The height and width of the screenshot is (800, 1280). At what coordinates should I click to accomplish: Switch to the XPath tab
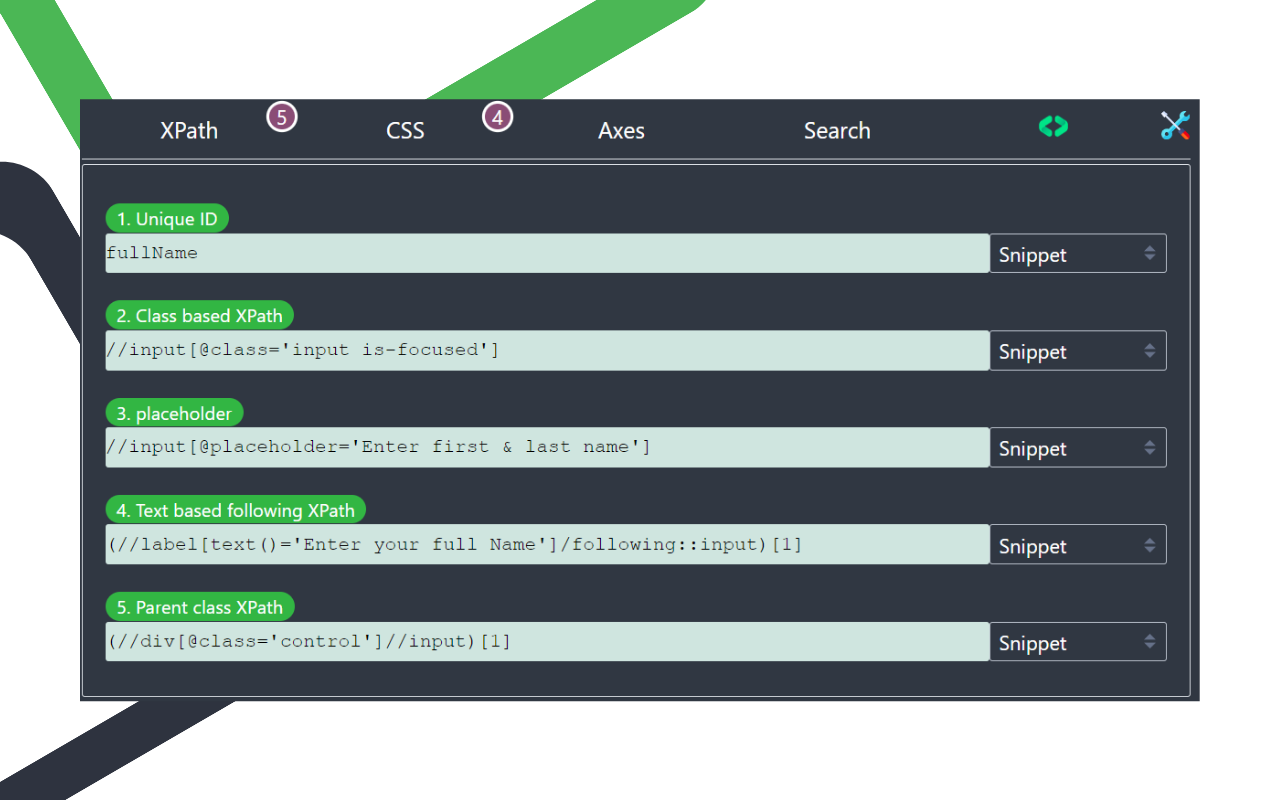click(x=189, y=131)
